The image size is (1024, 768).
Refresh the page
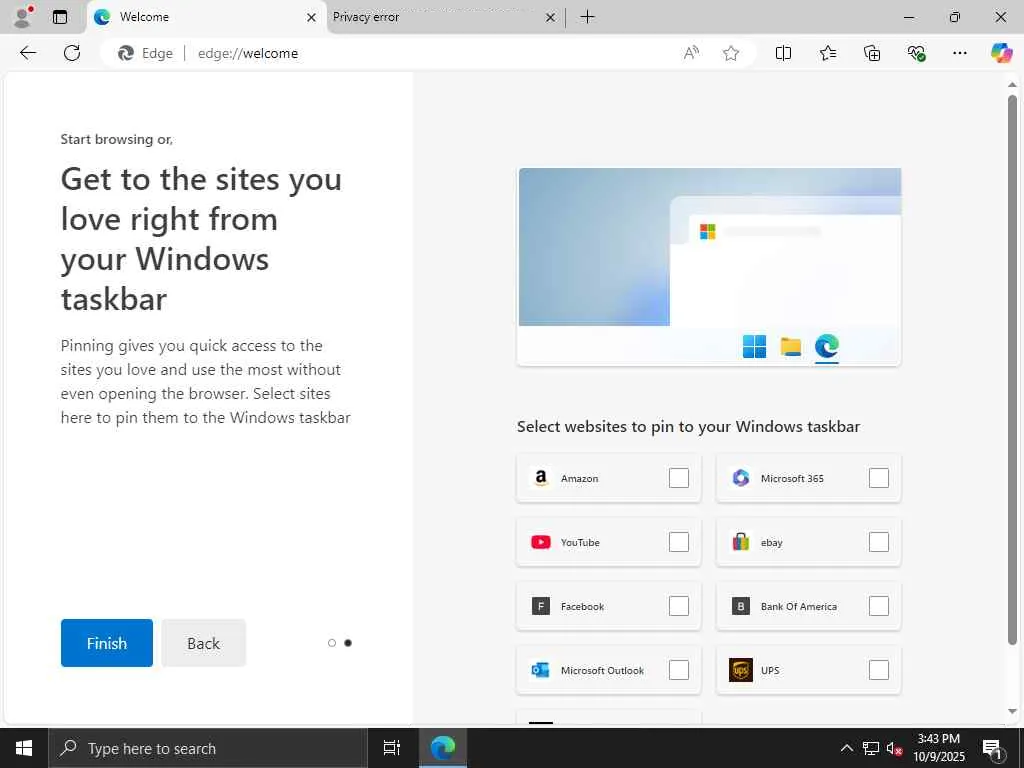tap(72, 53)
